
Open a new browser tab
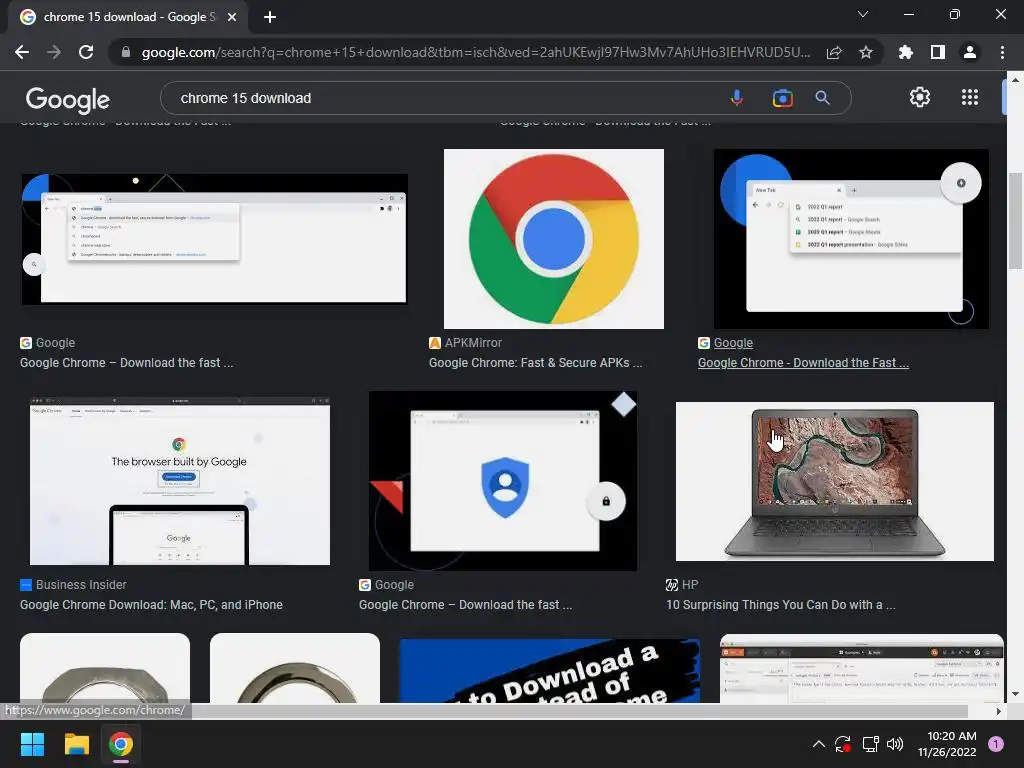[270, 17]
